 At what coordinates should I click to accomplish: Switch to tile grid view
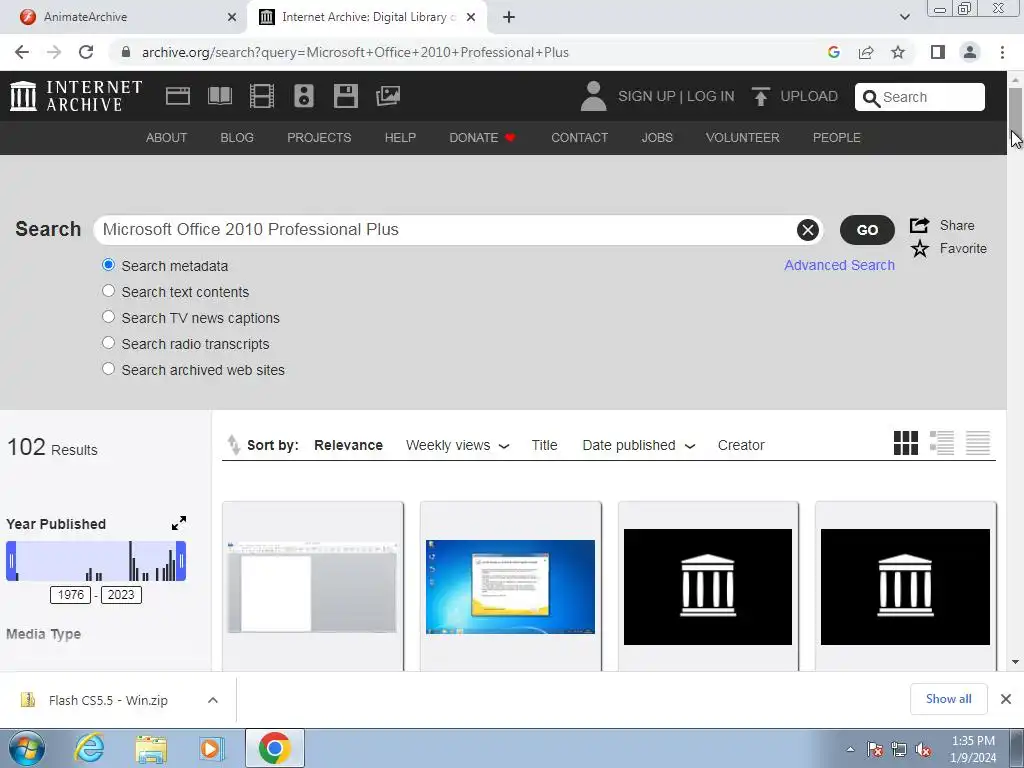tap(905, 443)
